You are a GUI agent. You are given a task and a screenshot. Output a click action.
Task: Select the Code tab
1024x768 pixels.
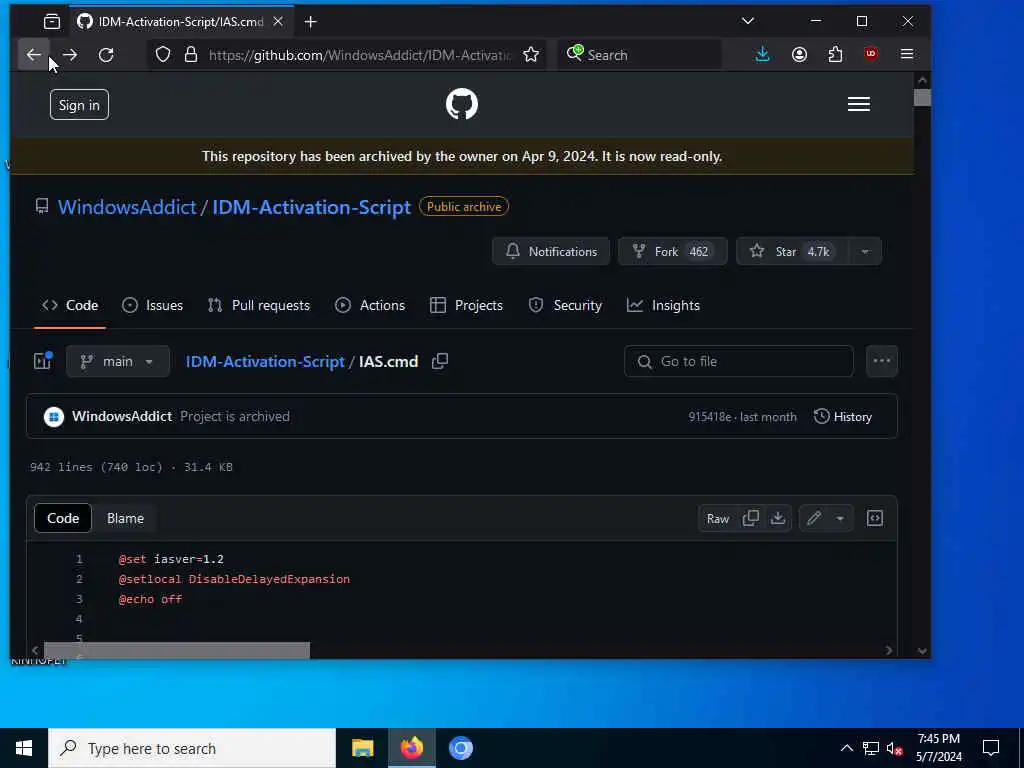pyautogui.click(x=70, y=306)
